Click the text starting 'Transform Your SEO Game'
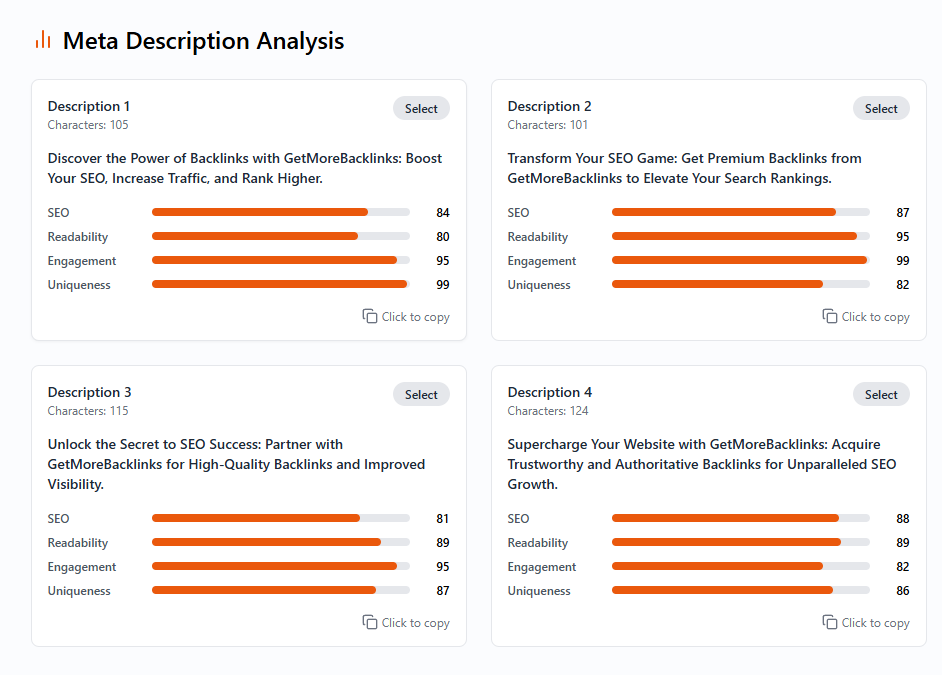 point(684,168)
